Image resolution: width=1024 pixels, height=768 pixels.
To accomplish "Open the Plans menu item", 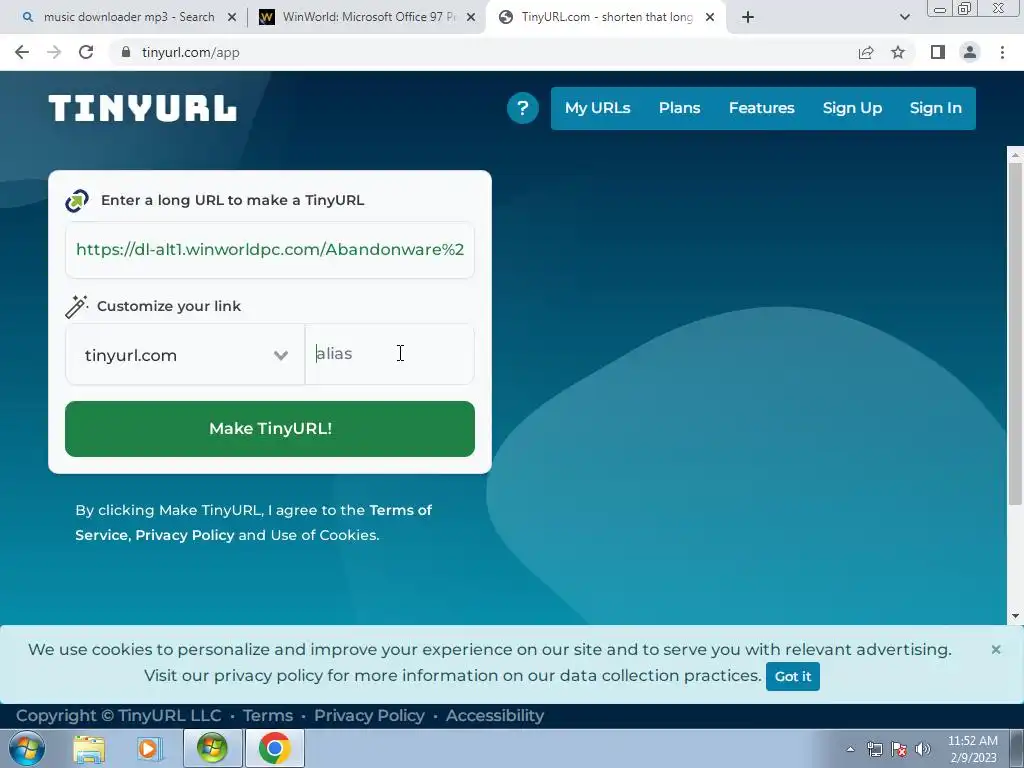I will point(679,108).
